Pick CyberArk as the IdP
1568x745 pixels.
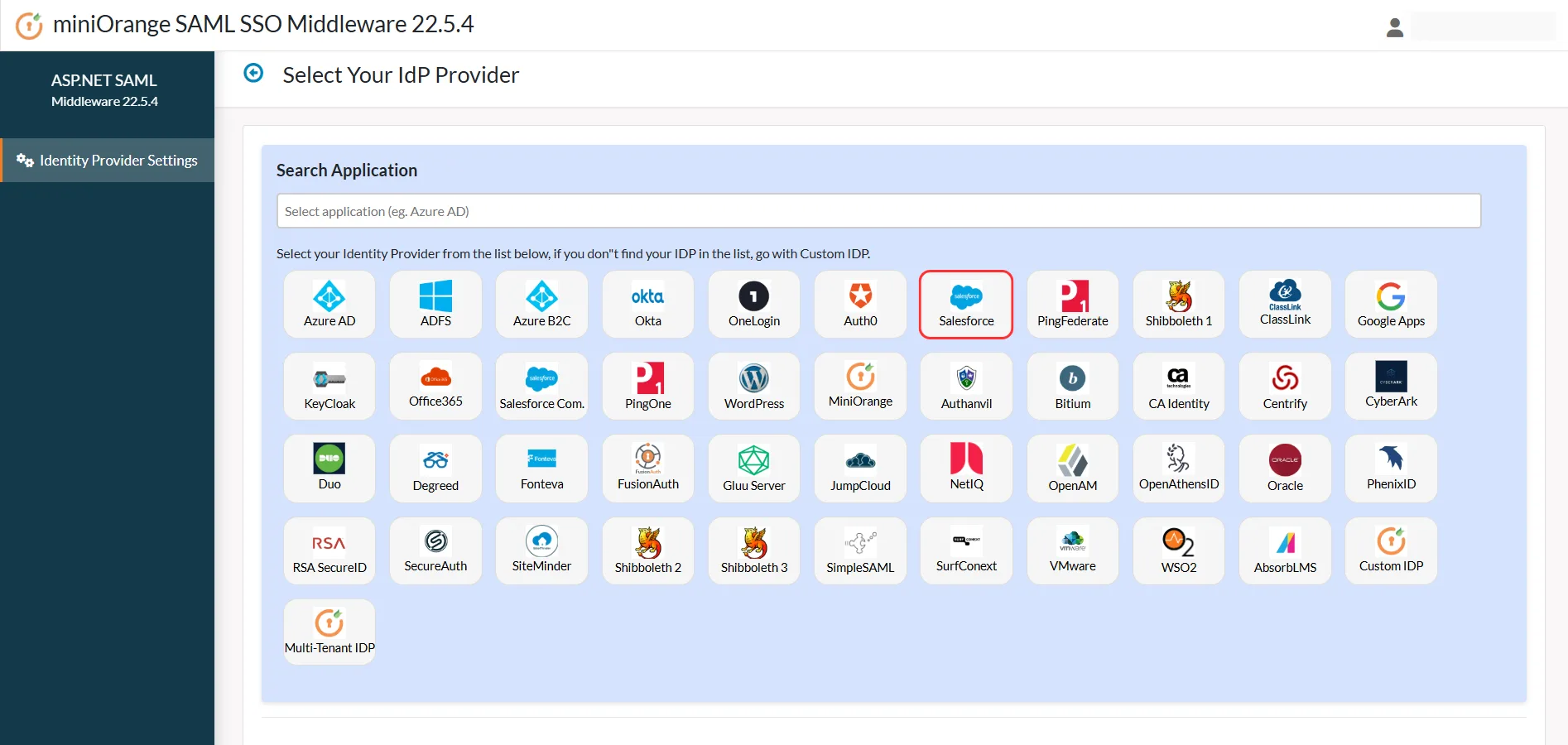(1390, 387)
